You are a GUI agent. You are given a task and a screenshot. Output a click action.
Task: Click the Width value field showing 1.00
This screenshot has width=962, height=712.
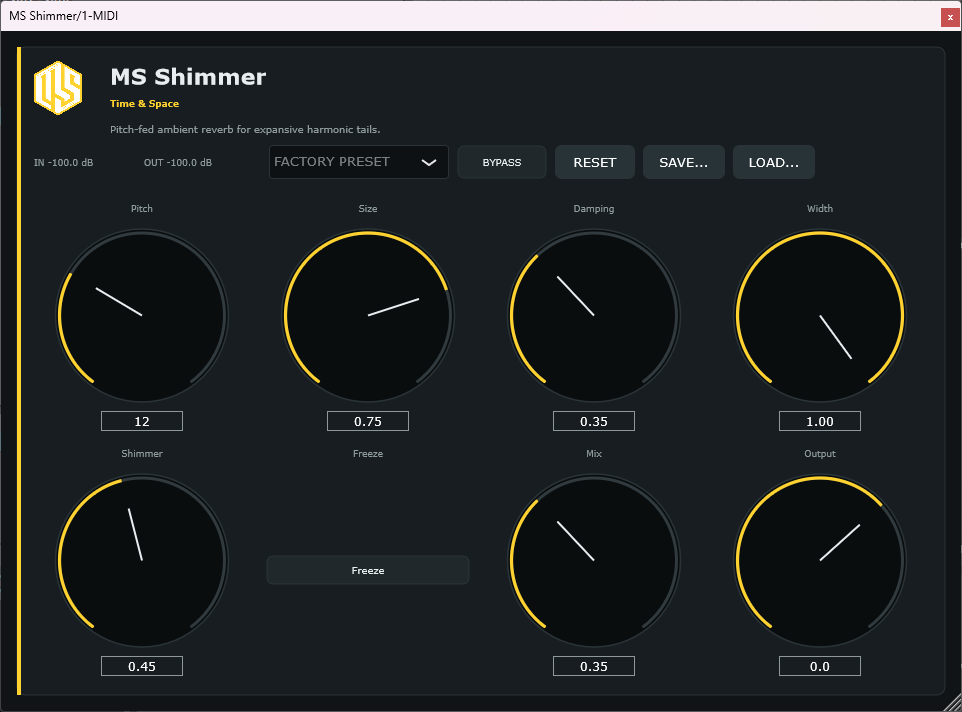[x=820, y=421]
